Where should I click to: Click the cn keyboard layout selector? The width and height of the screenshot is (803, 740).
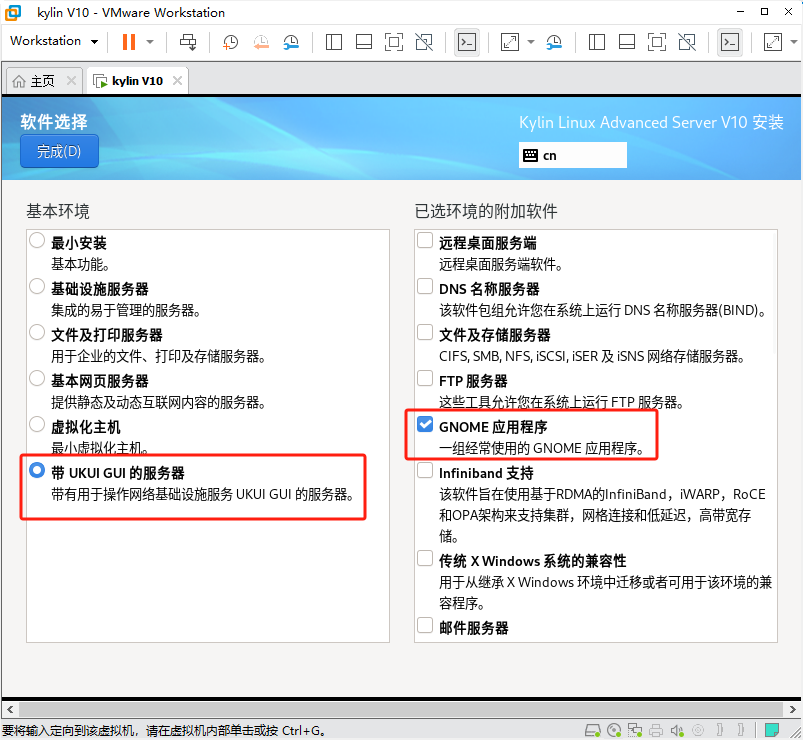point(573,155)
